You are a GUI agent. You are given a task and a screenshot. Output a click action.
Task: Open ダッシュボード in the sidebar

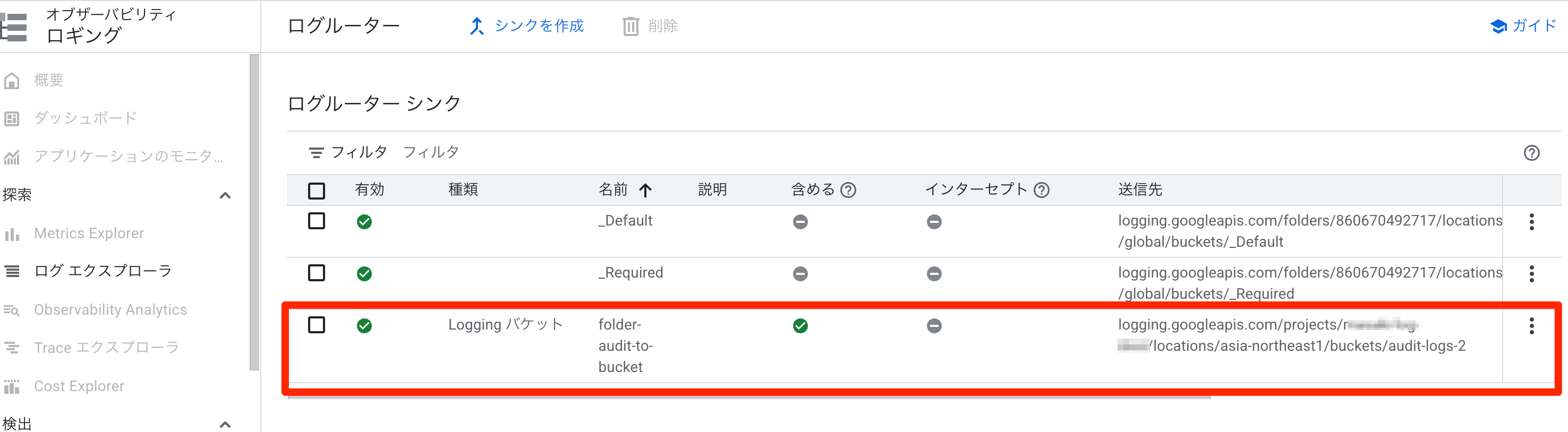point(86,118)
